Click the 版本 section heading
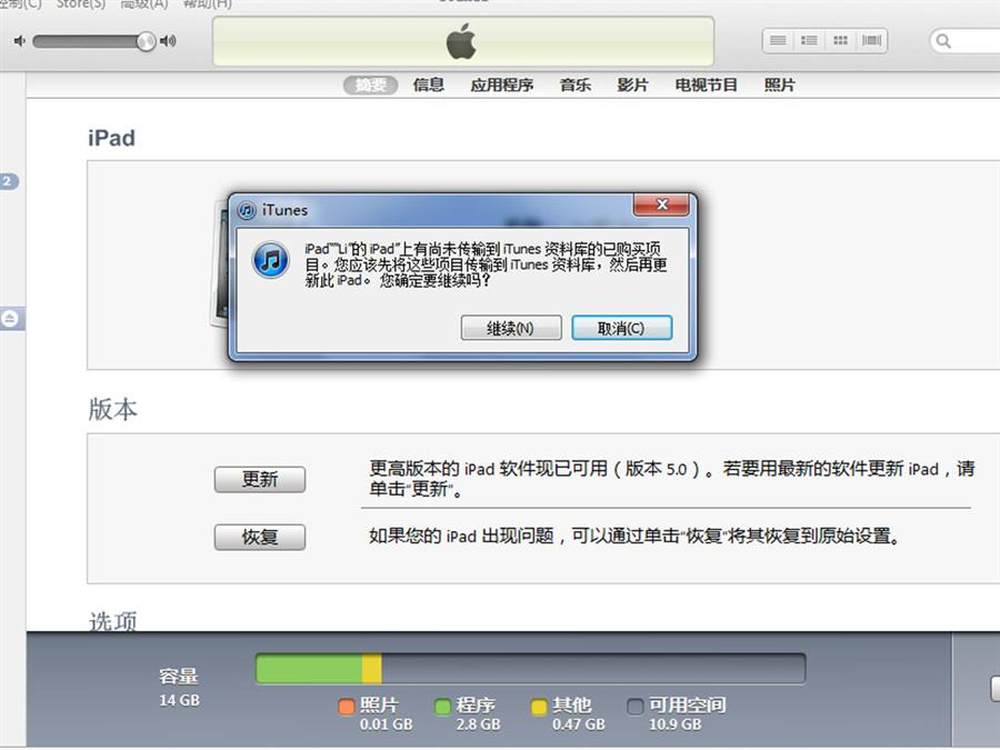Screen dimensions: 1000x750 113,409
